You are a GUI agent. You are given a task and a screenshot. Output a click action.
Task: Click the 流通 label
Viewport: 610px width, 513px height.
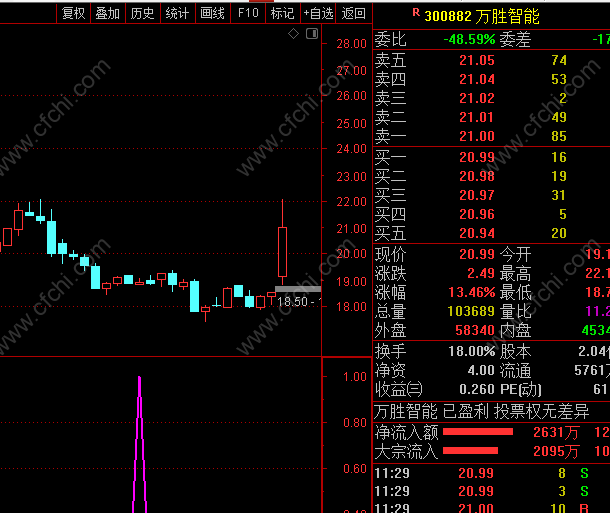(x=515, y=370)
